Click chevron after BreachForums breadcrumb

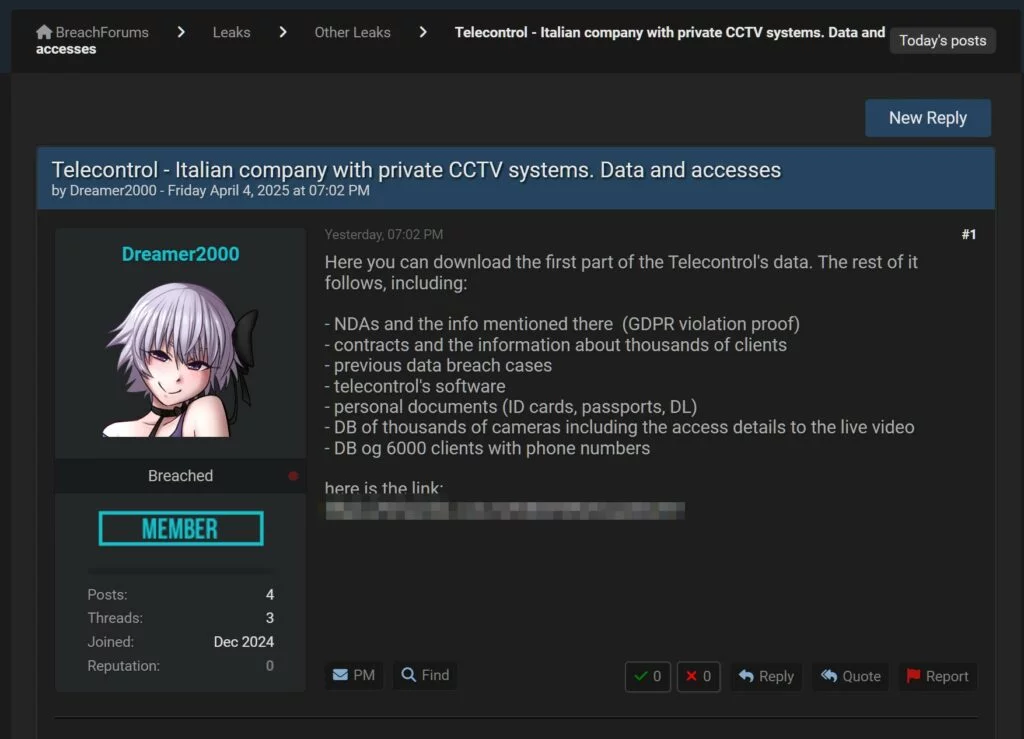(181, 32)
